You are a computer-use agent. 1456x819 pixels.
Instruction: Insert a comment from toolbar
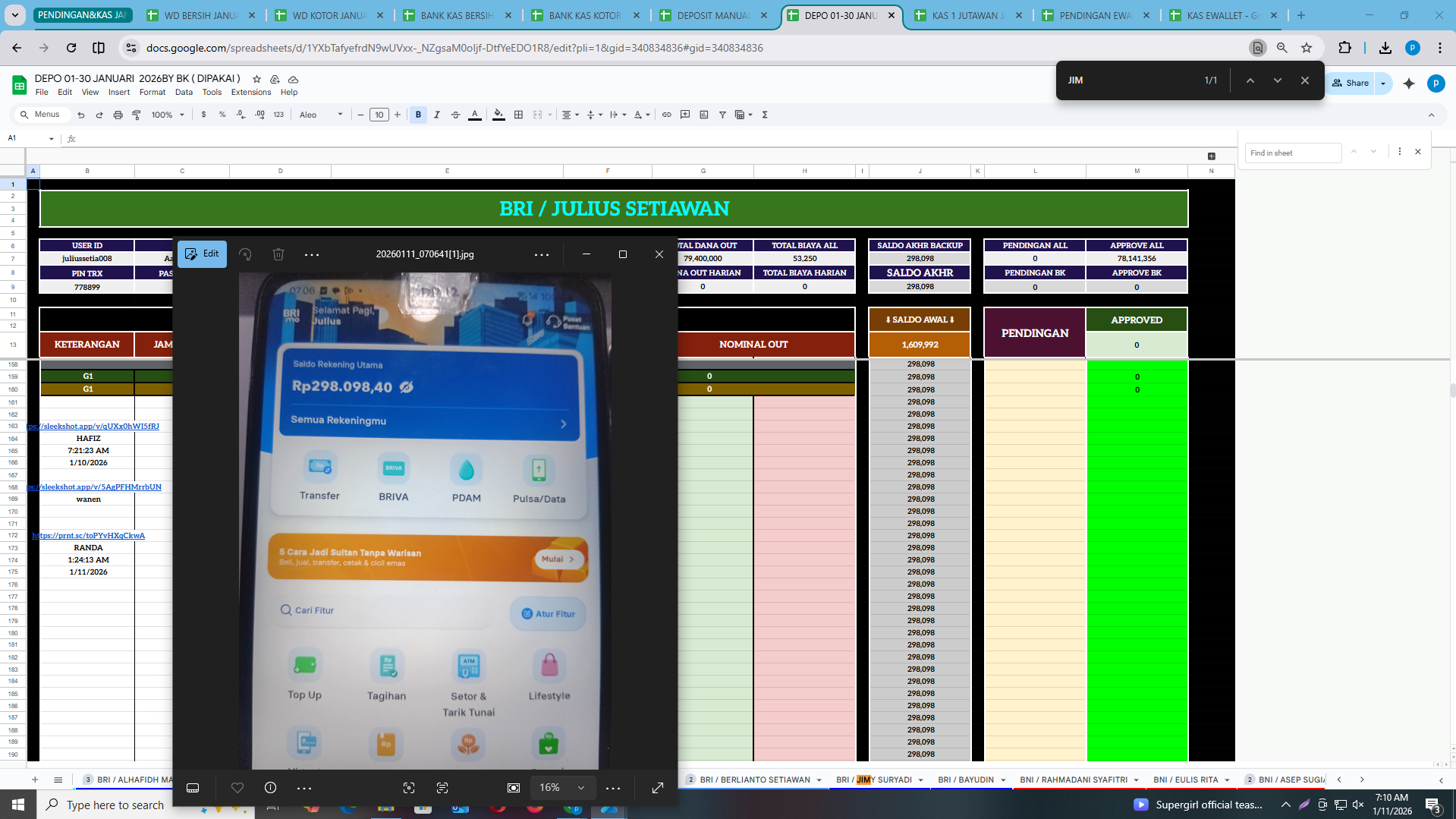(685, 115)
